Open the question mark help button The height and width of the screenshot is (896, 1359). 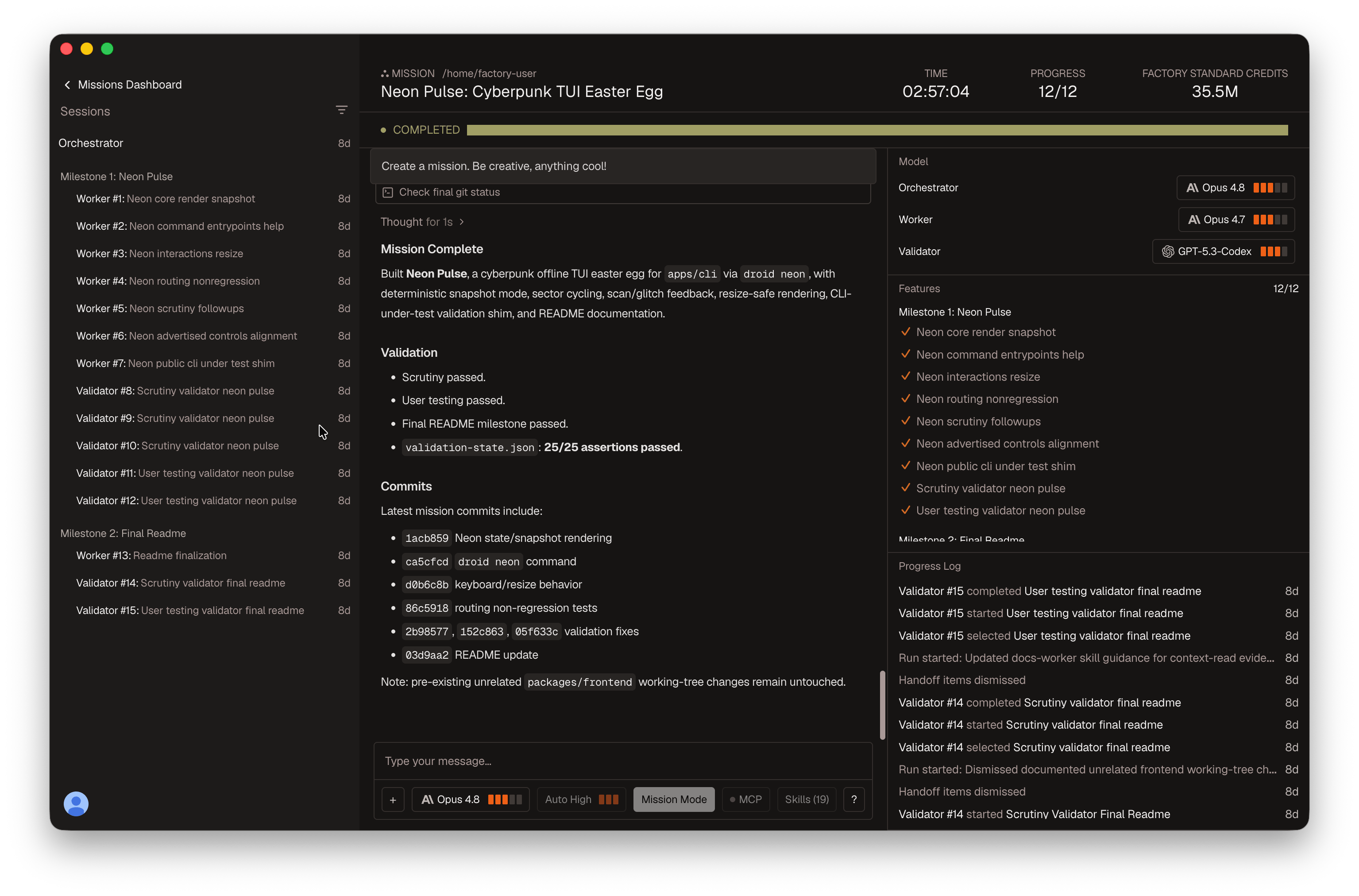click(x=853, y=799)
